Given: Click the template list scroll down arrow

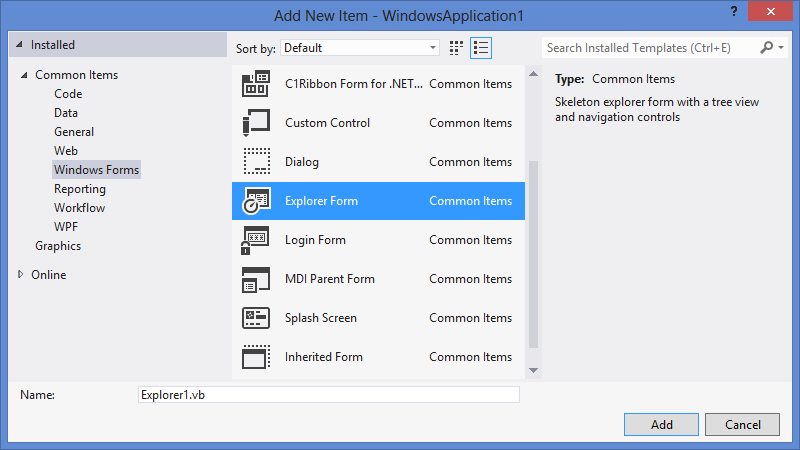Looking at the screenshot, I should (533, 370).
